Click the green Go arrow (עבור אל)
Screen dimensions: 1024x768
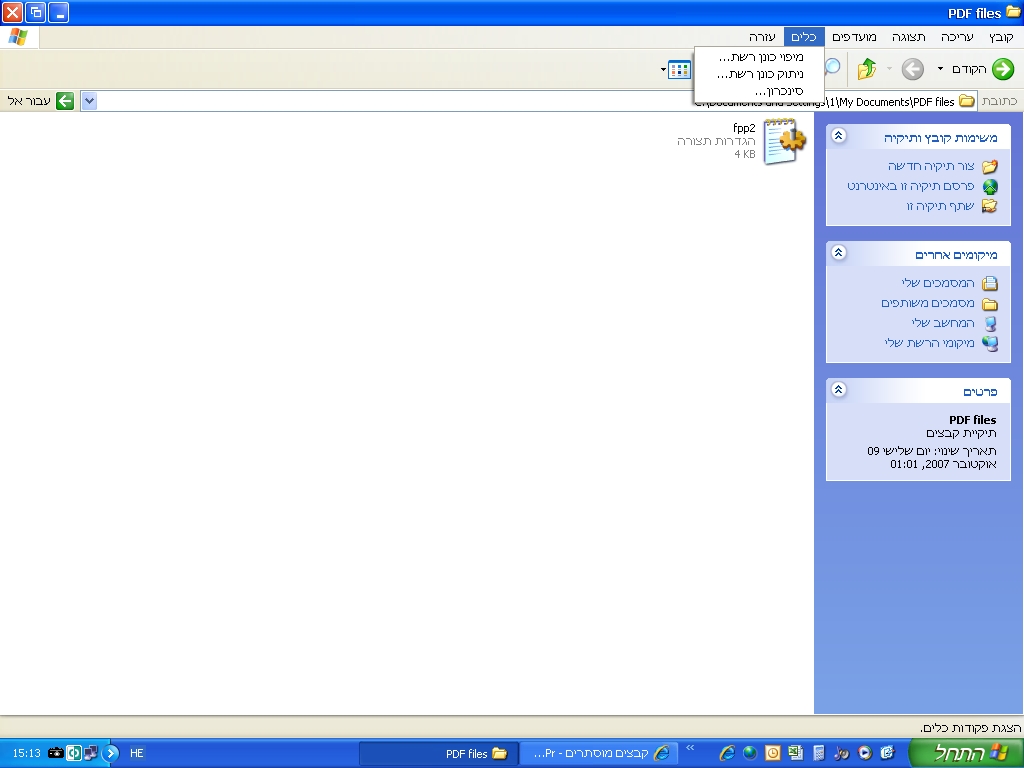coord(65,101)
